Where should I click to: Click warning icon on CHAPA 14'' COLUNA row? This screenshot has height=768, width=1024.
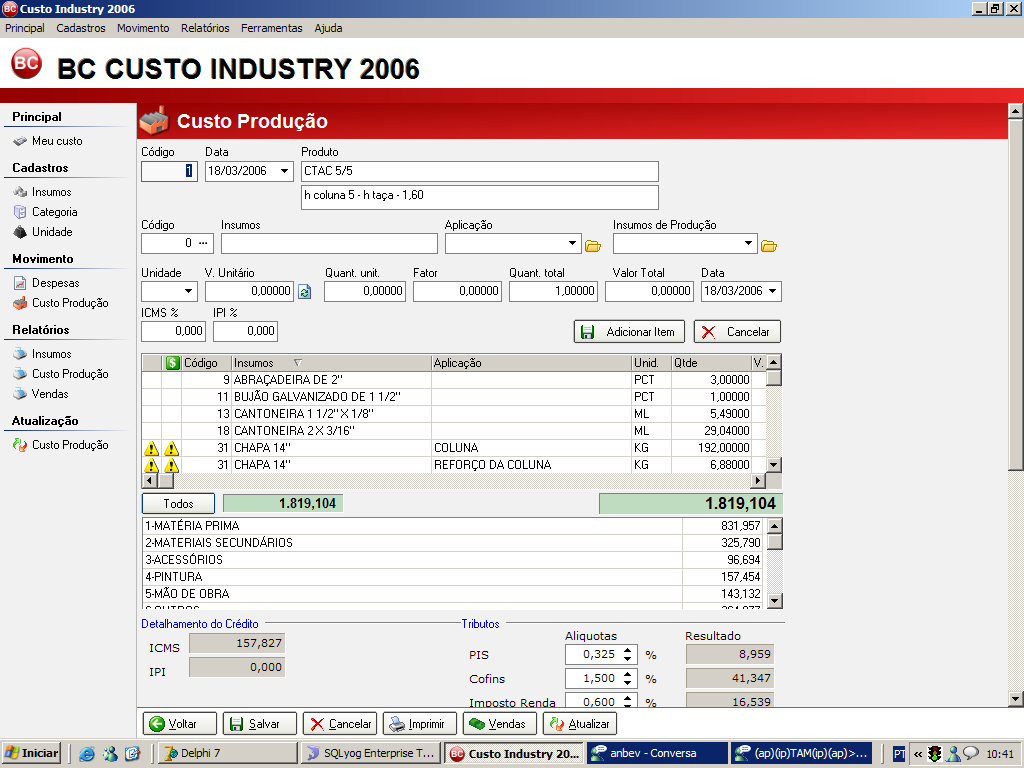[x=152, y=449]
